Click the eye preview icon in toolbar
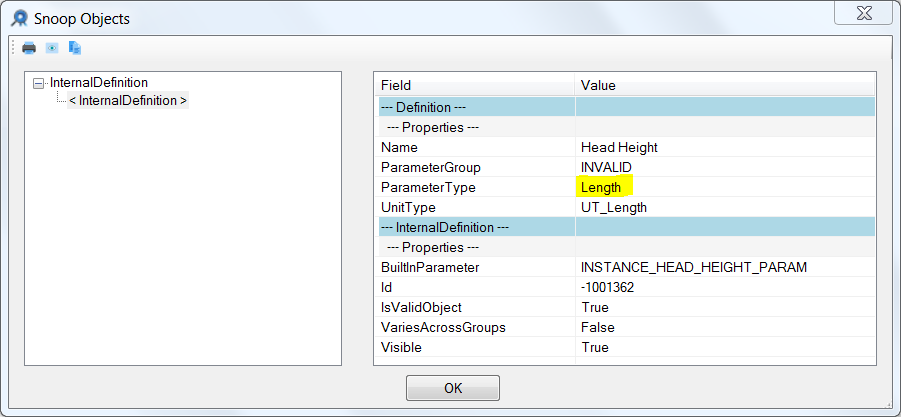 click(x=52, y=48)
